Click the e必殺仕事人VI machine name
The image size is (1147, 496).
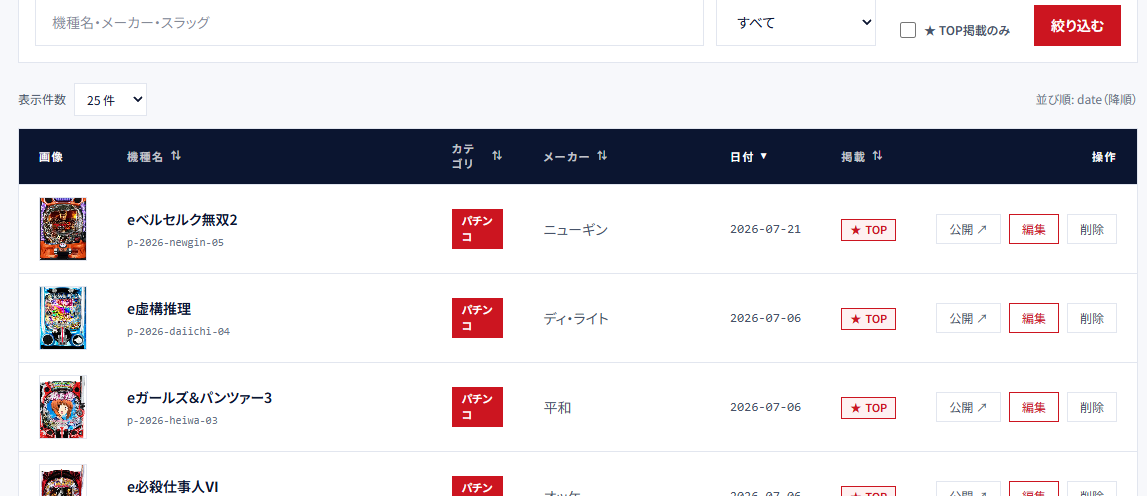click(x=173, y=486)
